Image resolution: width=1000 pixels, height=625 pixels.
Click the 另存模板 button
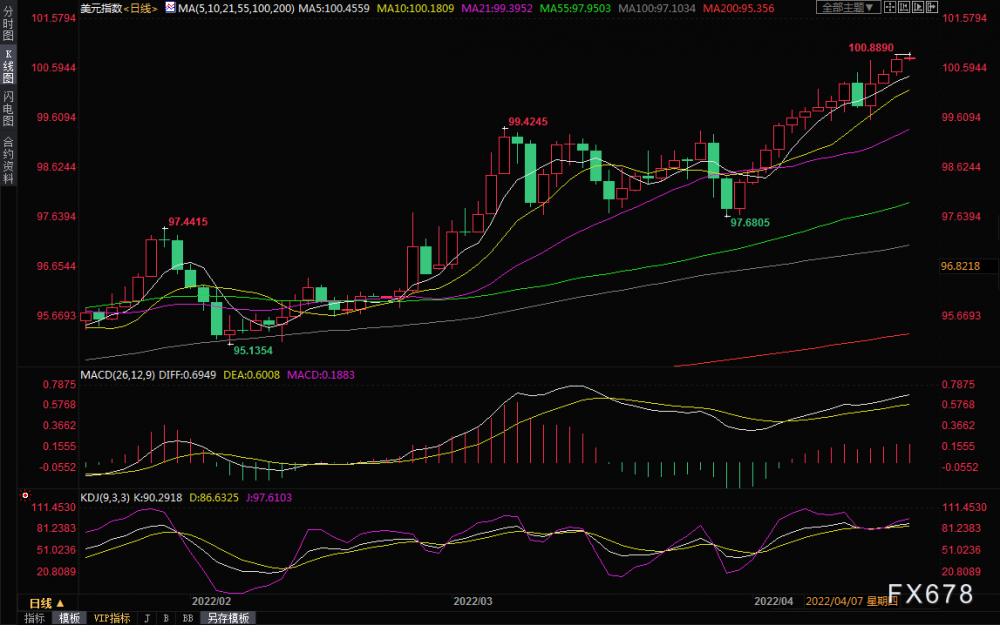pyautogui.click(x=228, y=618)
